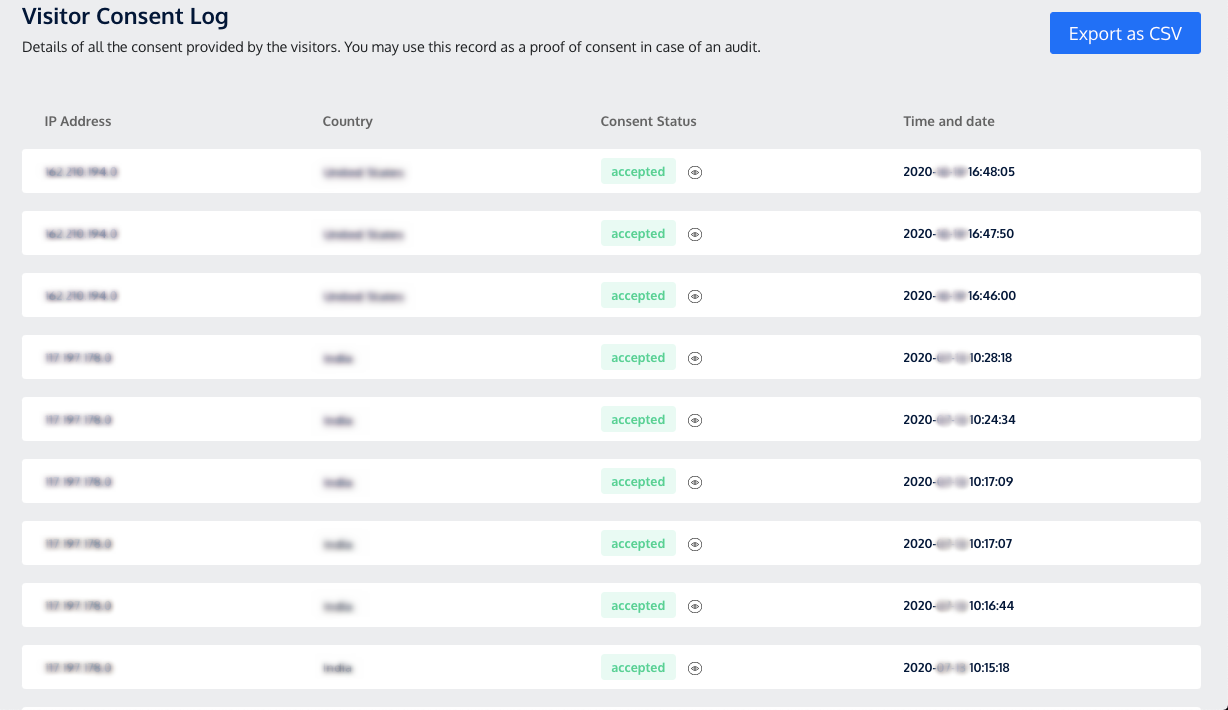View consent details for the 16:48:05 entry
Screen dimensions: 1228x710
[x=696, y=172]
